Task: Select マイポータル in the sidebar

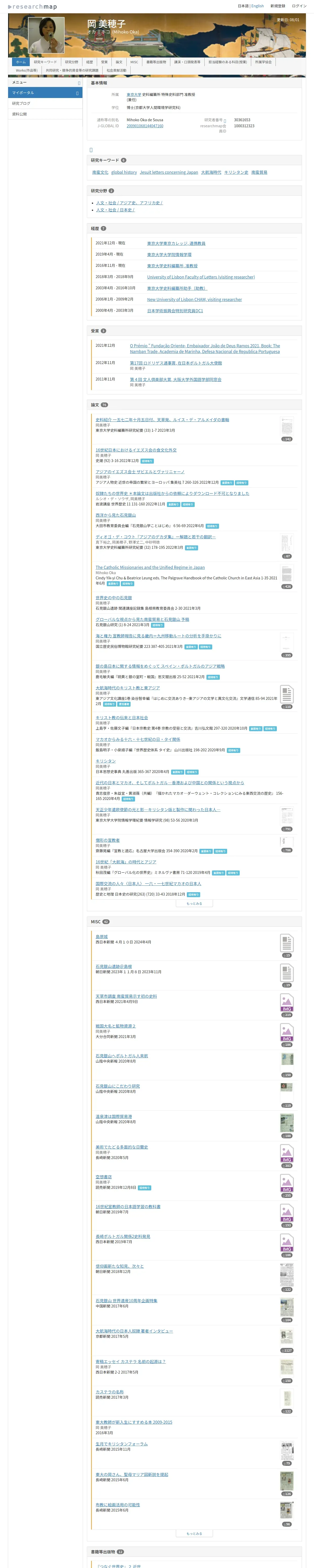Action: (x=45, y=93)
